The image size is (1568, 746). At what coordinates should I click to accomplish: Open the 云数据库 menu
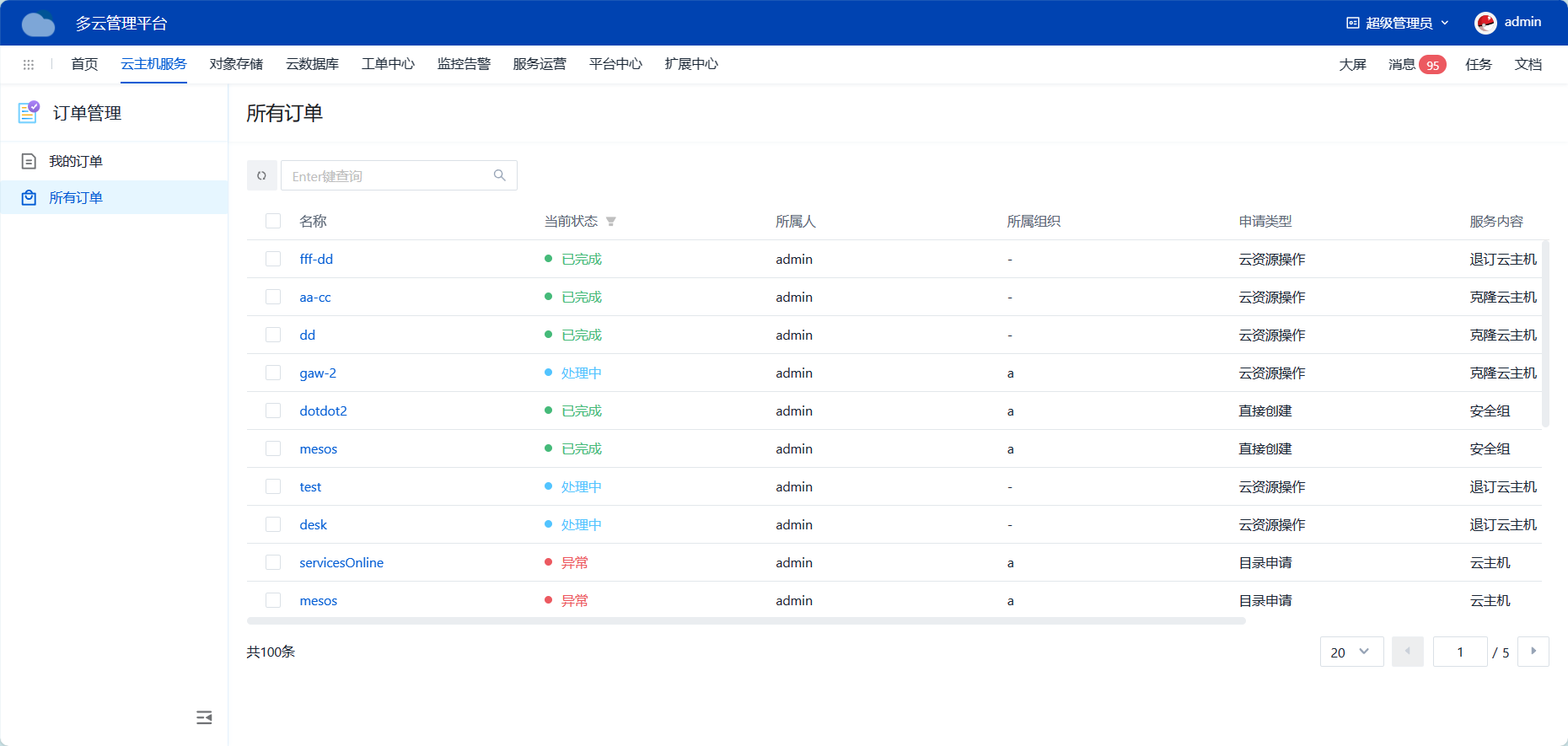click(312, 64)
